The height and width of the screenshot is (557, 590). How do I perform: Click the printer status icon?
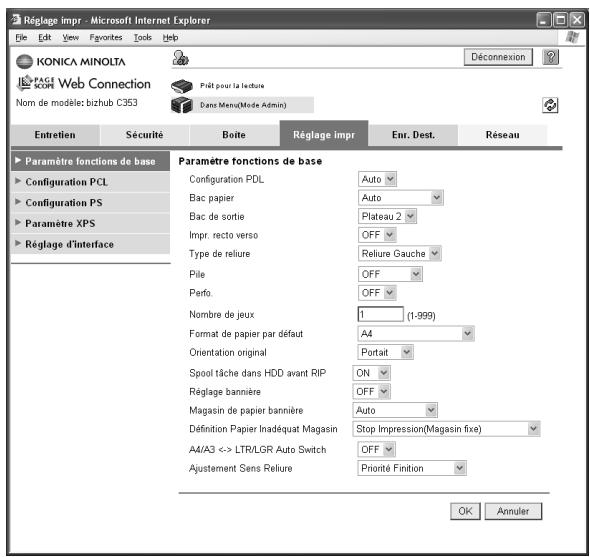(182, 86)
